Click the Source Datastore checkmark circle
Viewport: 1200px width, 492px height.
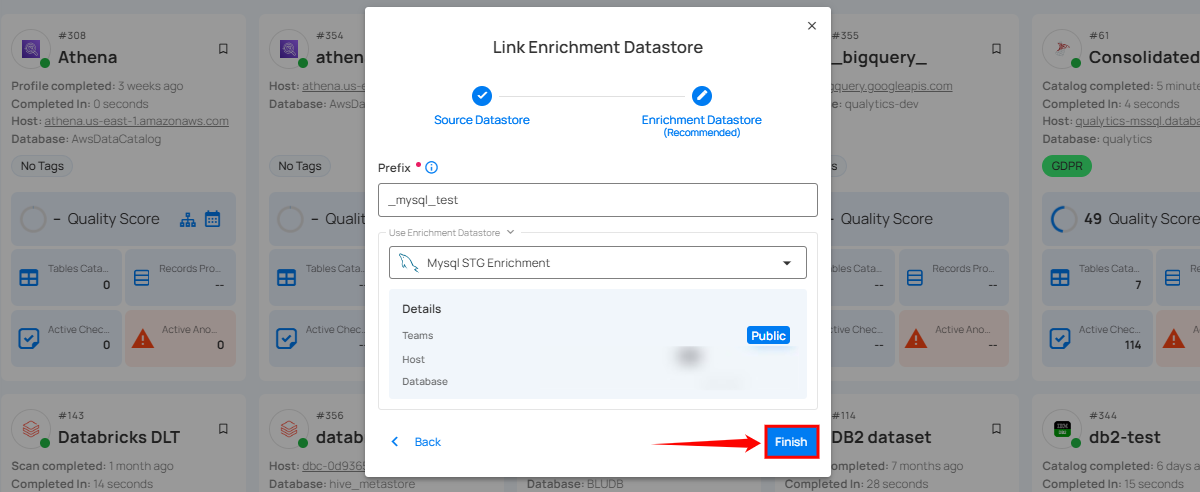[482, 96]
